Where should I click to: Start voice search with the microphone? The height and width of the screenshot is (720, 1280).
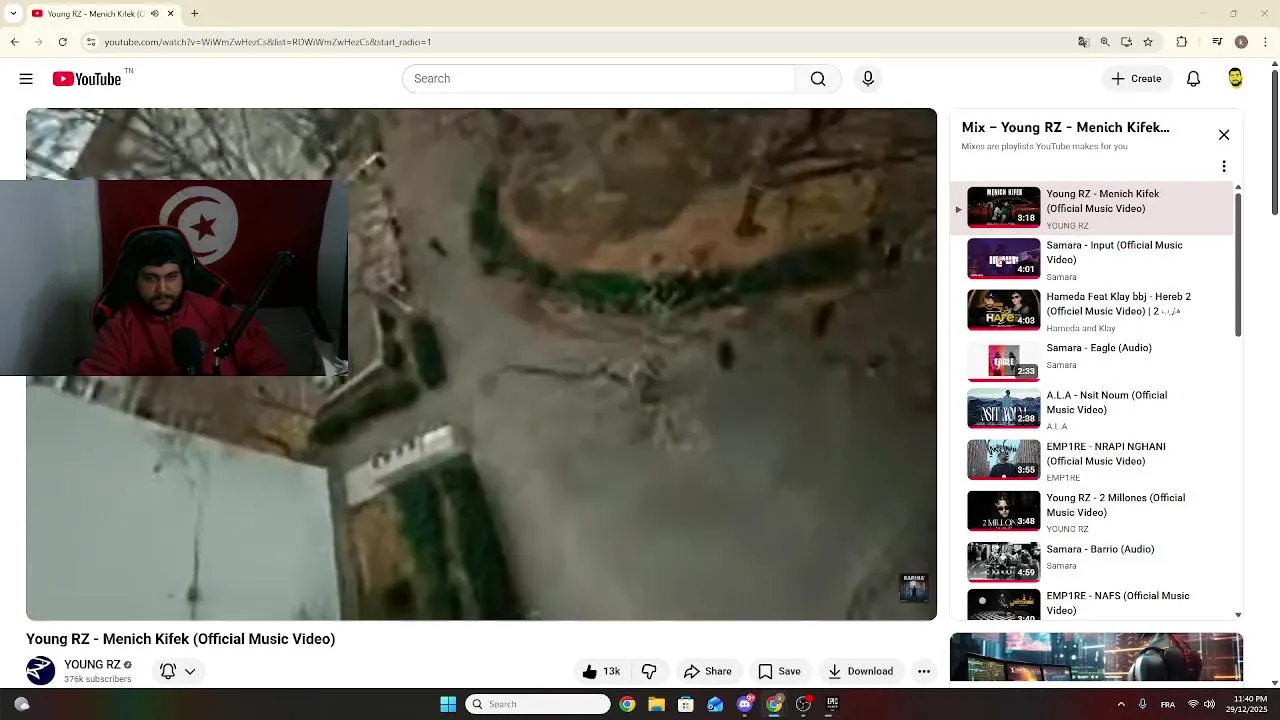click(x=868, y=79)
